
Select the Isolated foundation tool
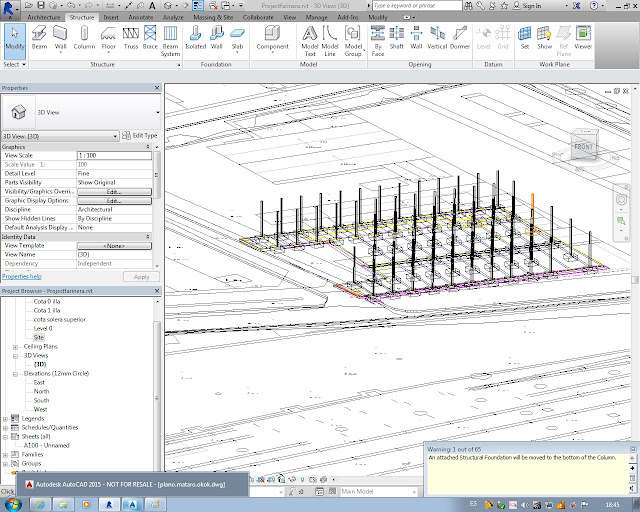point(194,36)
